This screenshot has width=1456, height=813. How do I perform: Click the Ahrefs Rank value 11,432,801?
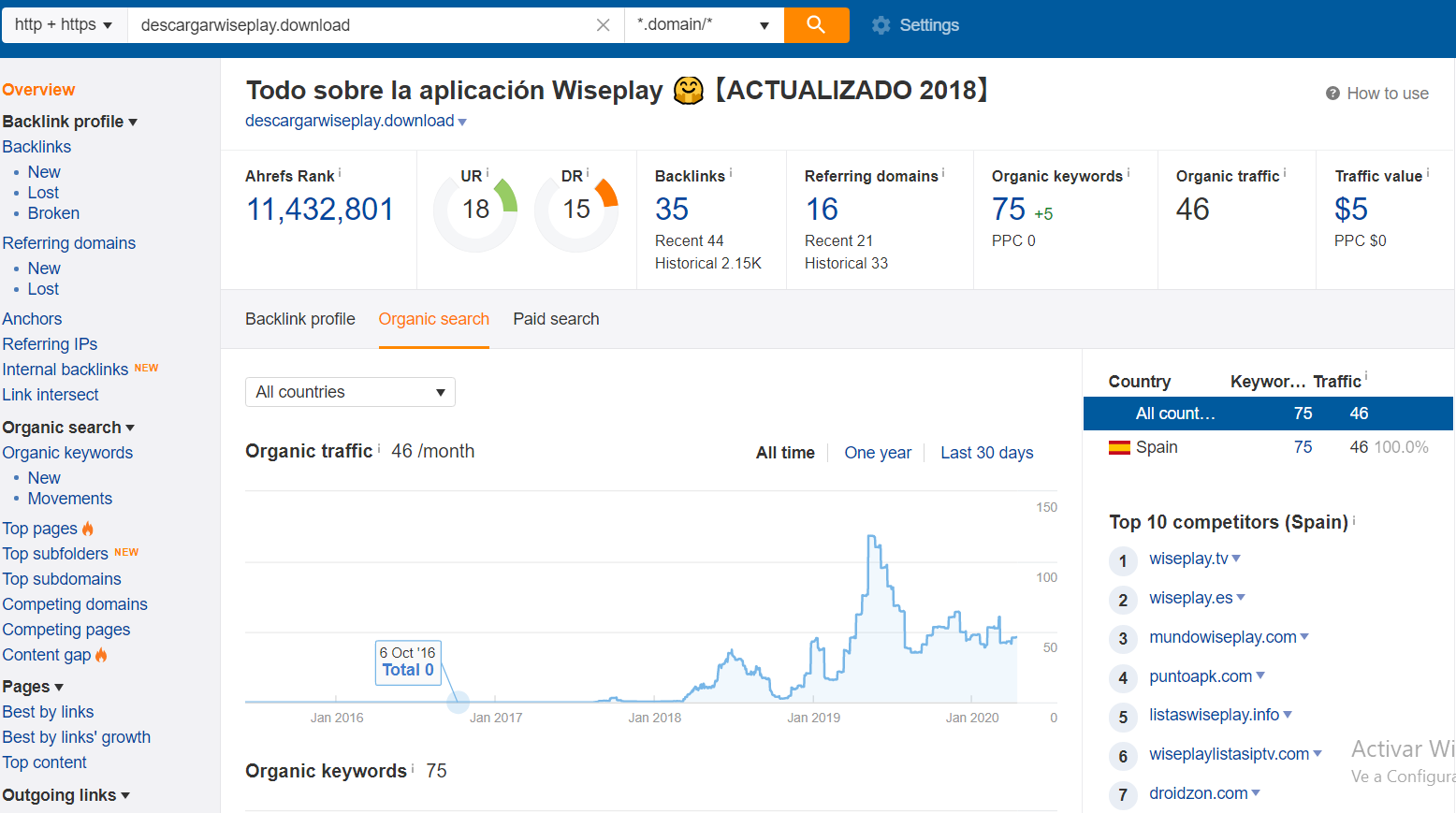(320, 210)
